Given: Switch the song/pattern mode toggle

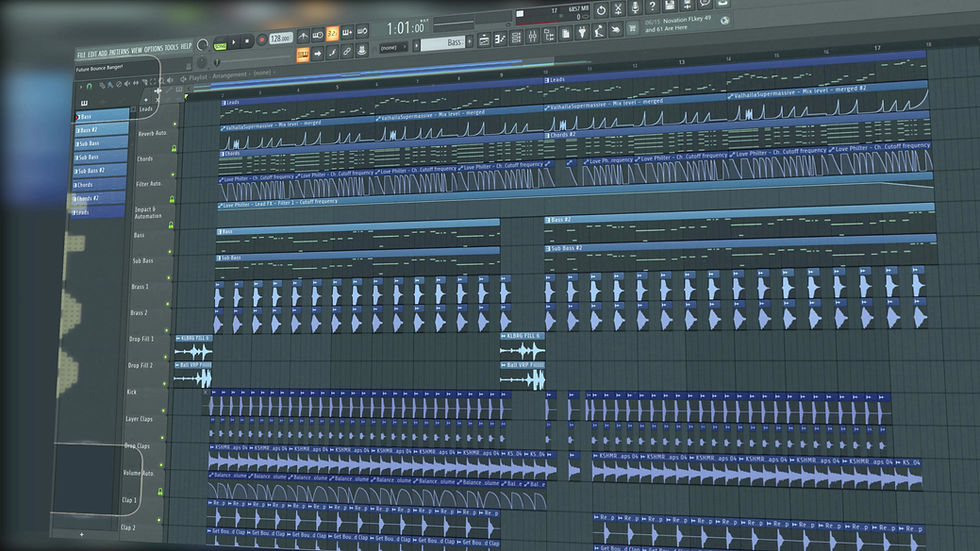Looking at the screenshot, I should click(x=220, y=46).
